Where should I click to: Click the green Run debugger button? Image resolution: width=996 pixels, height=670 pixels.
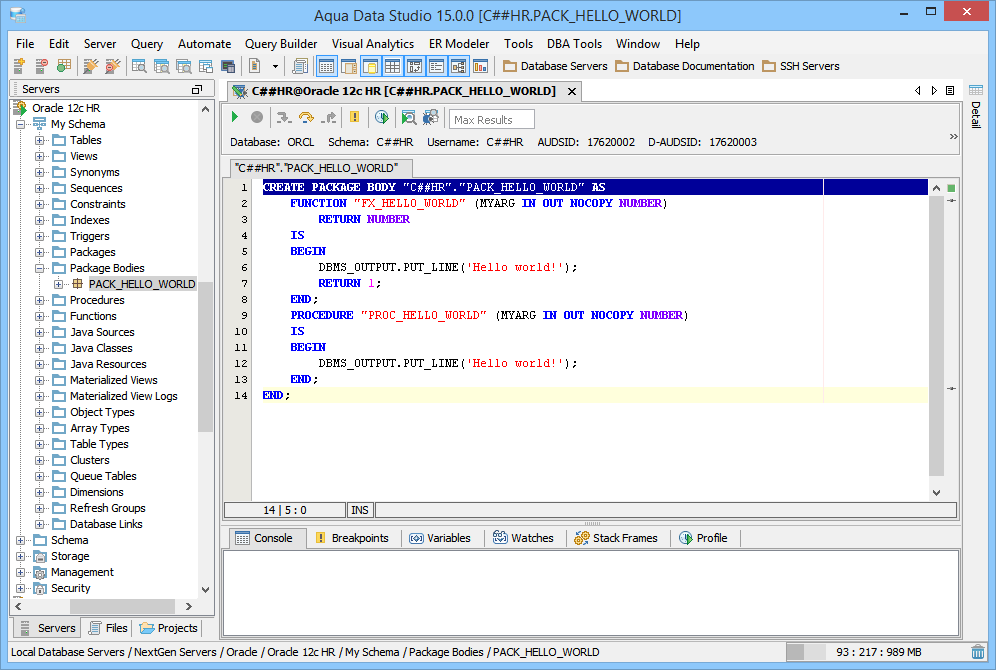click(235, 118)
